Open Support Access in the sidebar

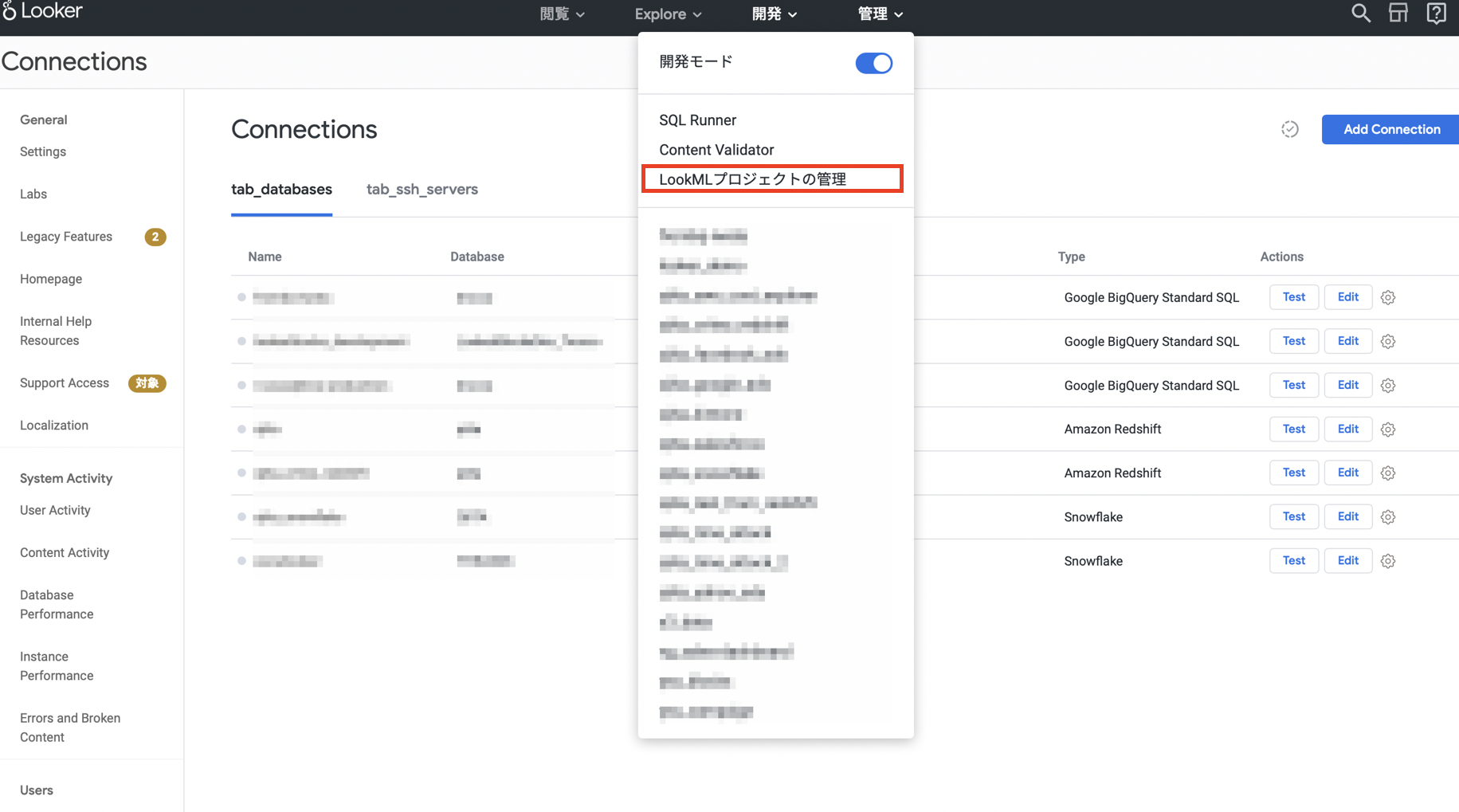pyautogui.click(x=65, y=383)
